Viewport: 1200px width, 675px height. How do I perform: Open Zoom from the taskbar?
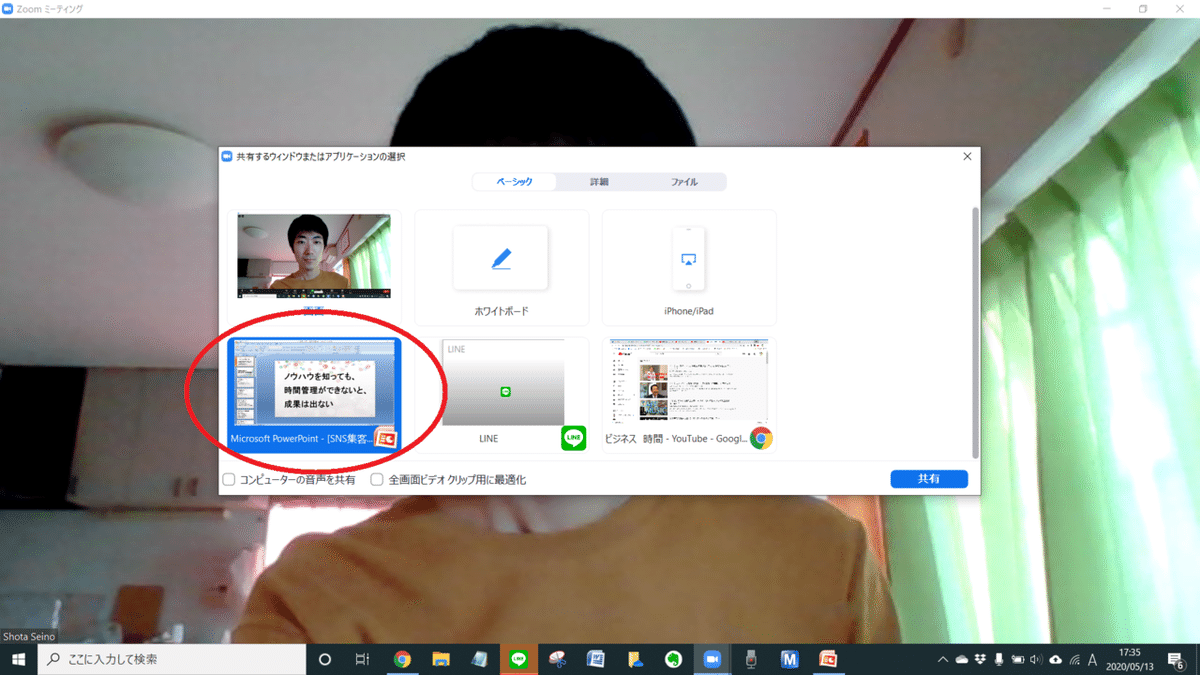(712, 659)
